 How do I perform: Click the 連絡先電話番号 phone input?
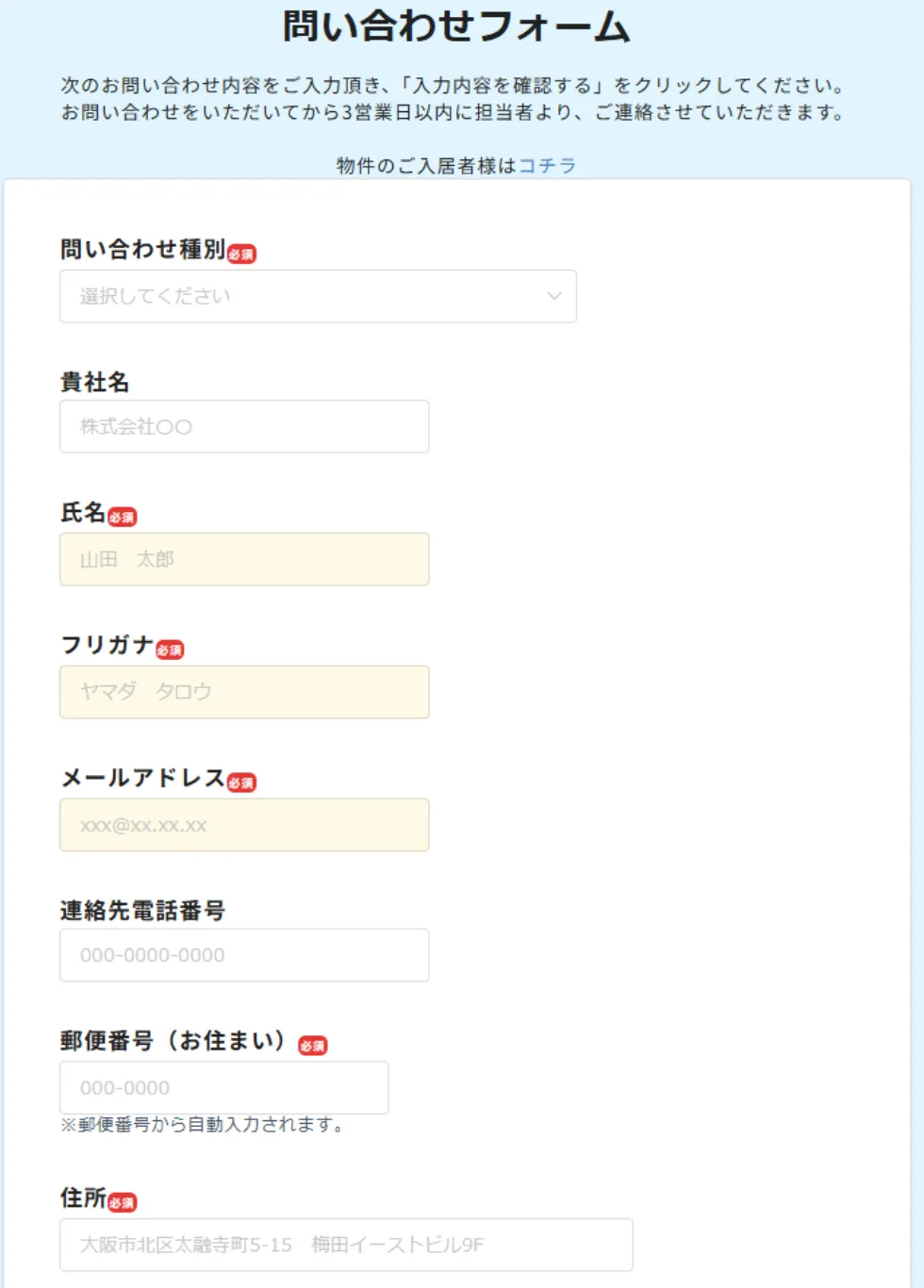(244, 955)
